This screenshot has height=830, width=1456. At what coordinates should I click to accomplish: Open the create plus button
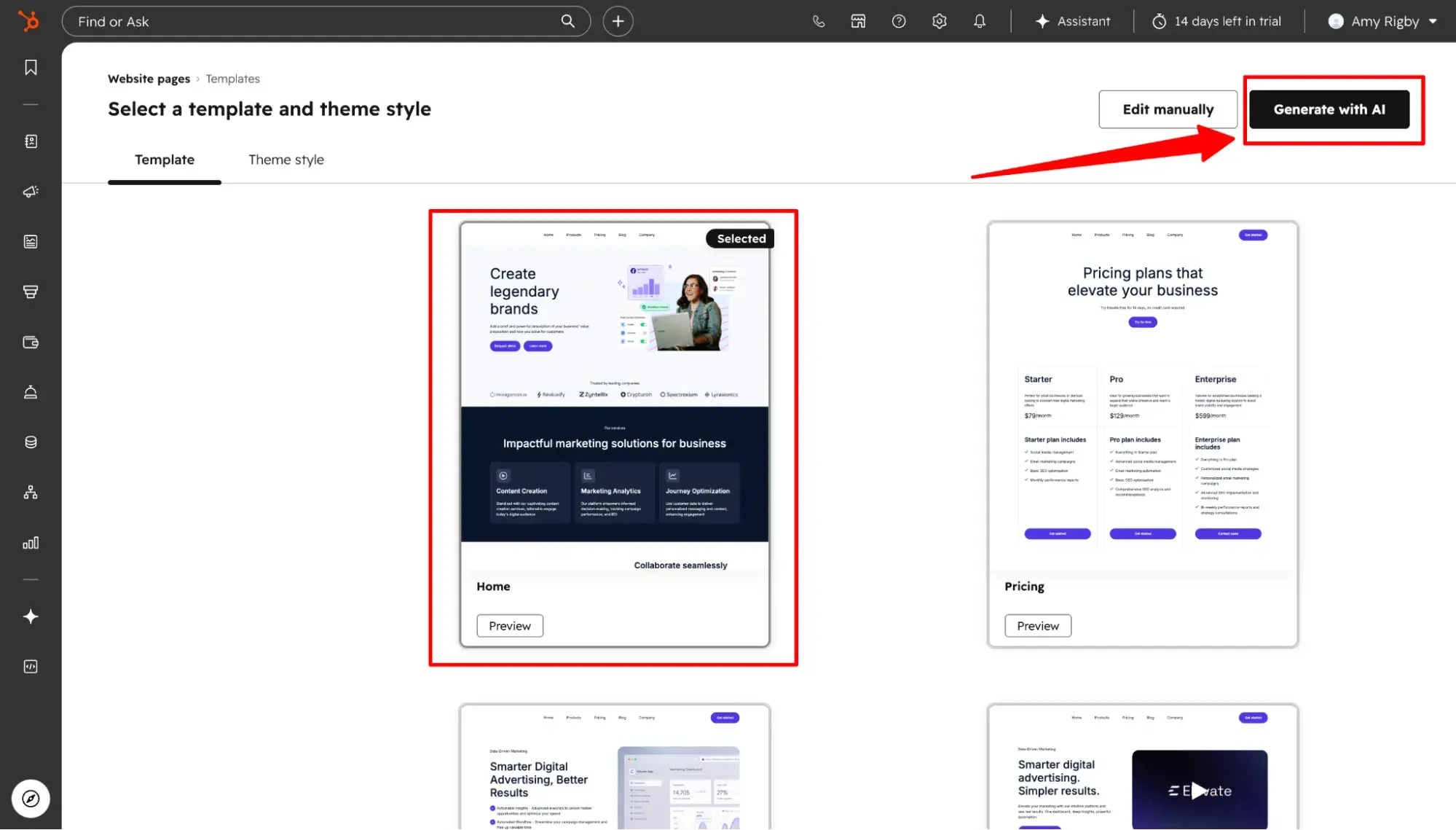tap(618, 21)
